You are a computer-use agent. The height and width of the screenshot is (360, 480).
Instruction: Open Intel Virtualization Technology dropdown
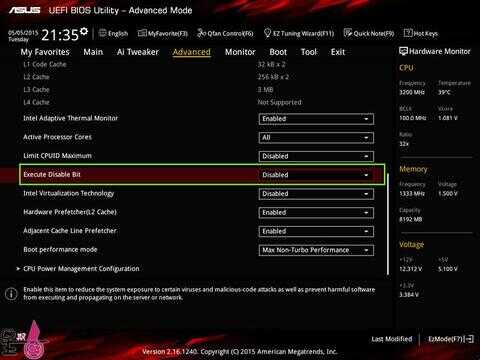tap(316, 194)
